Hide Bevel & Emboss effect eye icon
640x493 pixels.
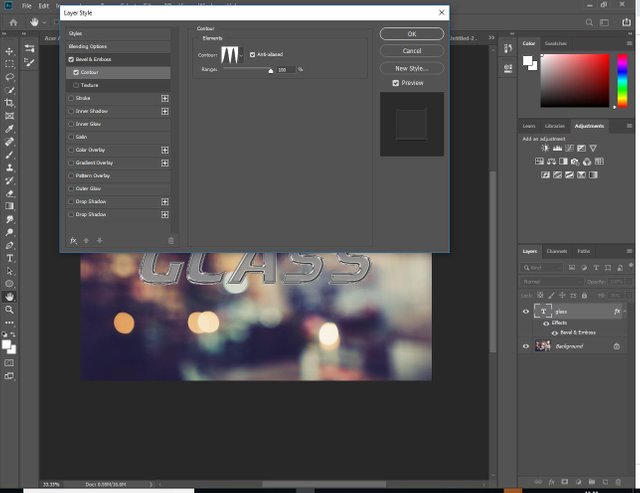pos(554,333)
